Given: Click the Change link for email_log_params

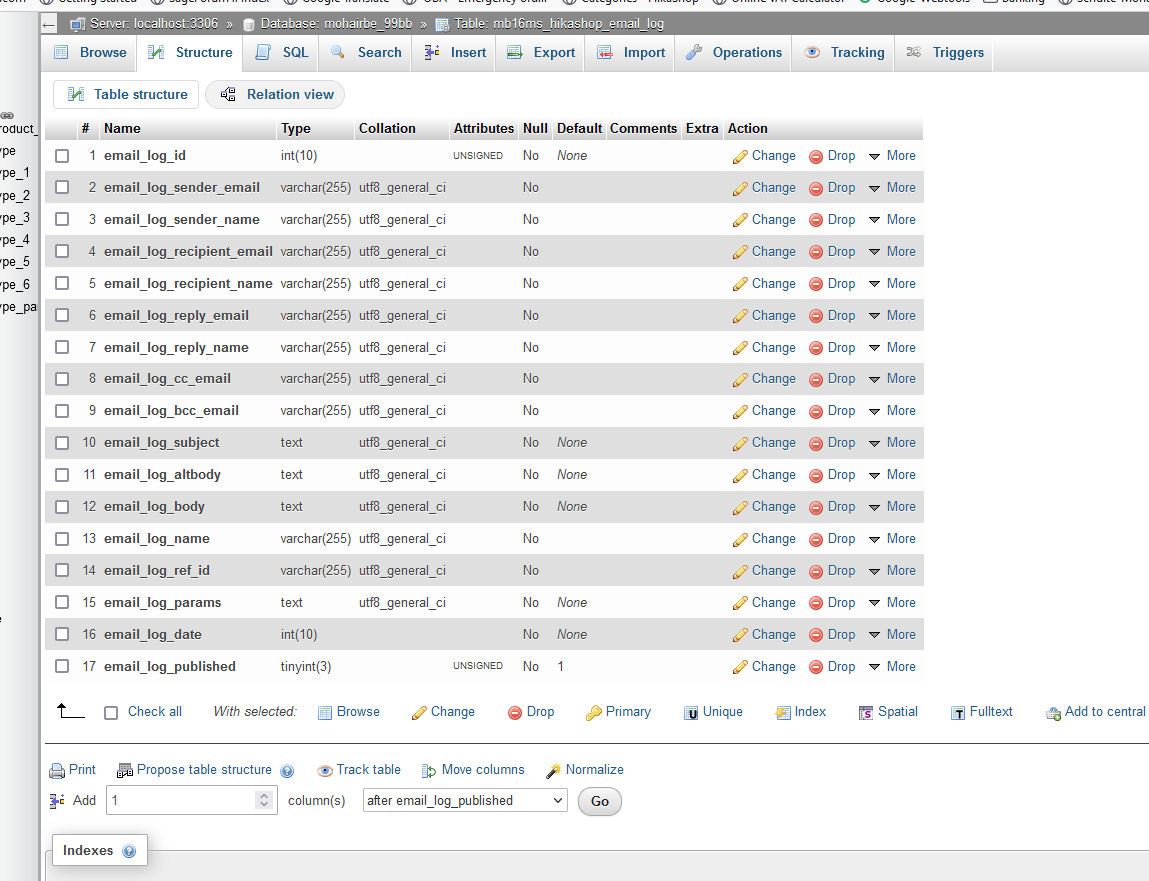Looking at the screenshot, I should (x=773, y=602).
